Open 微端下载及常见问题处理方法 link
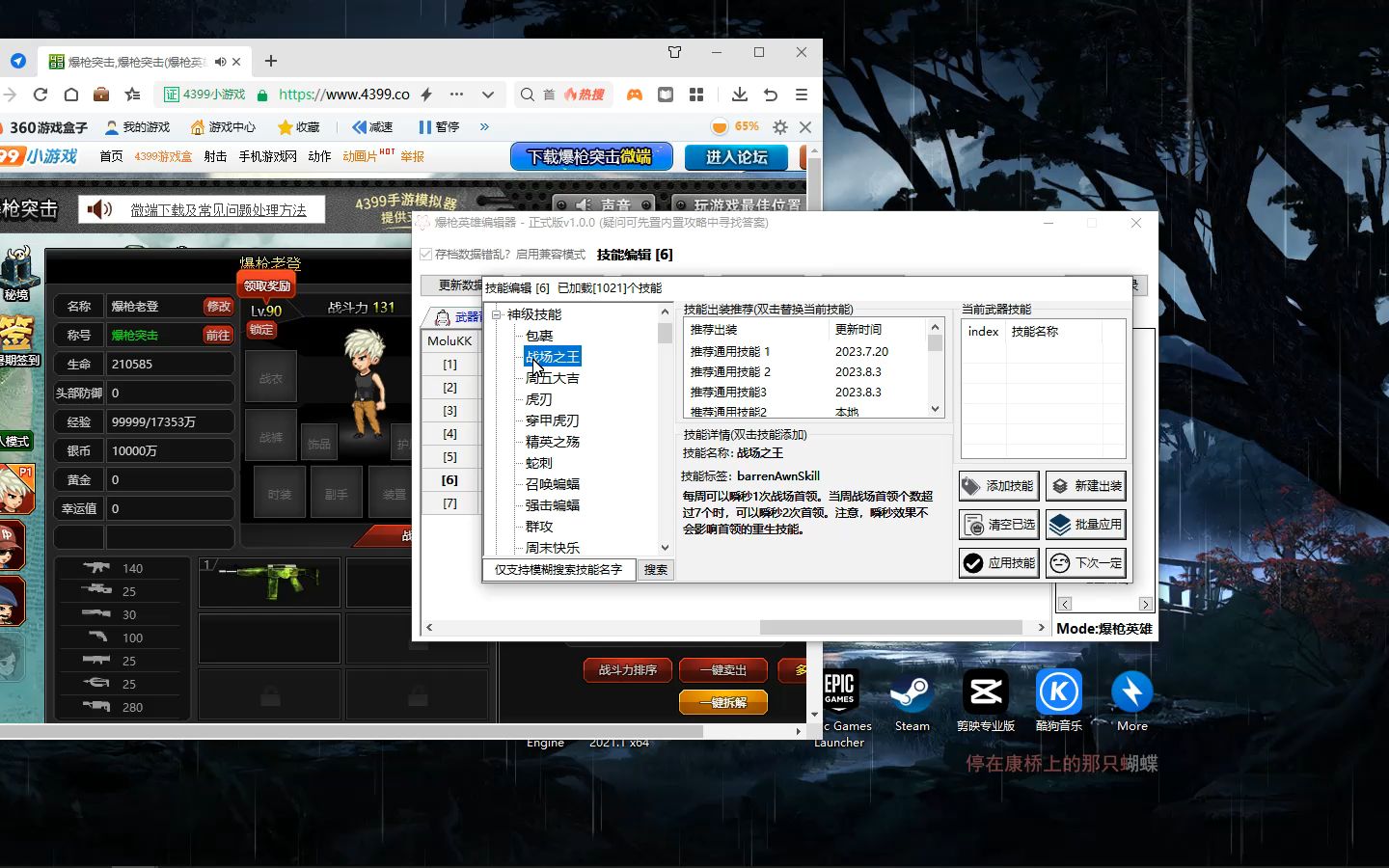 (218, 209)
